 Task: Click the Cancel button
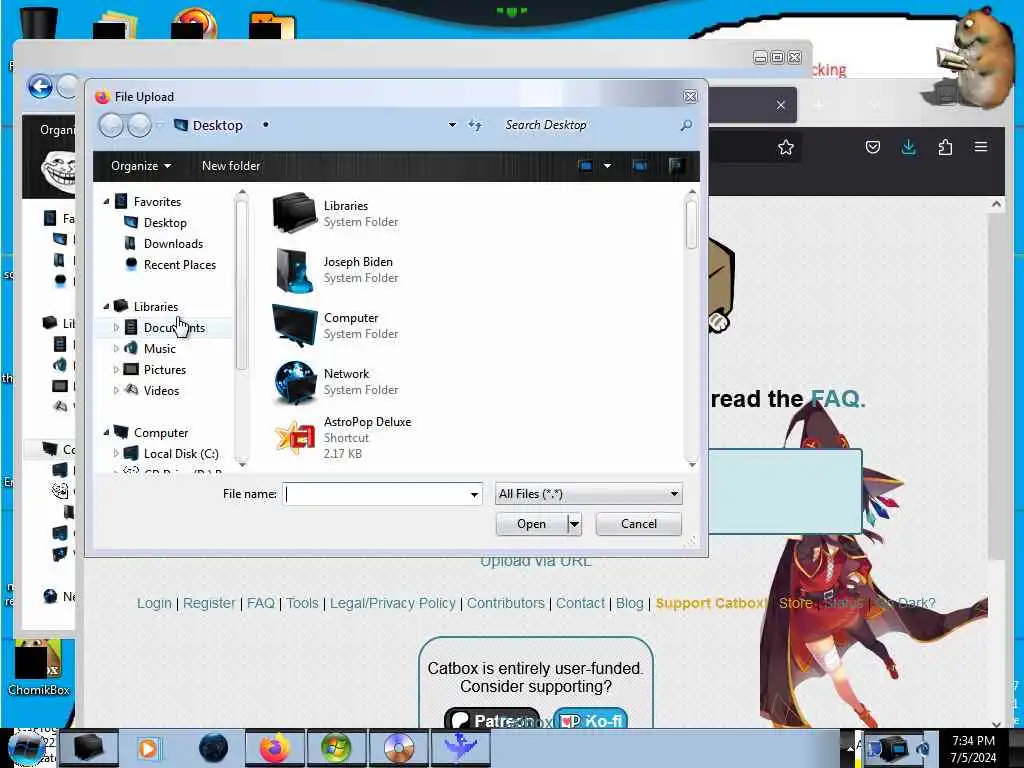(x=639, y=524)
